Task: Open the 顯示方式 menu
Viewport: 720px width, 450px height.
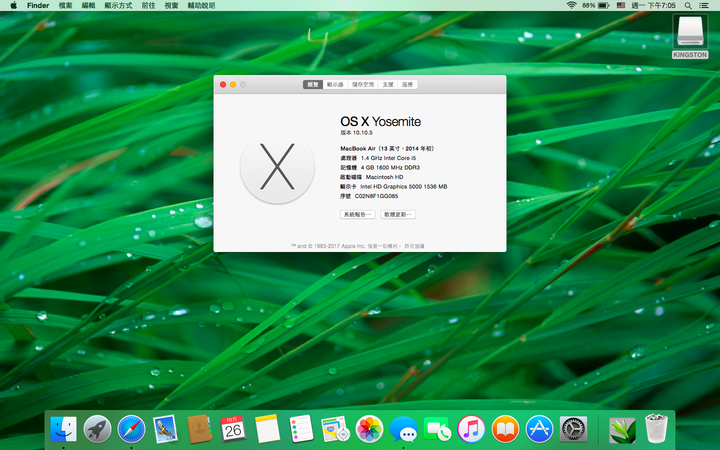Action: pos(118,6)
